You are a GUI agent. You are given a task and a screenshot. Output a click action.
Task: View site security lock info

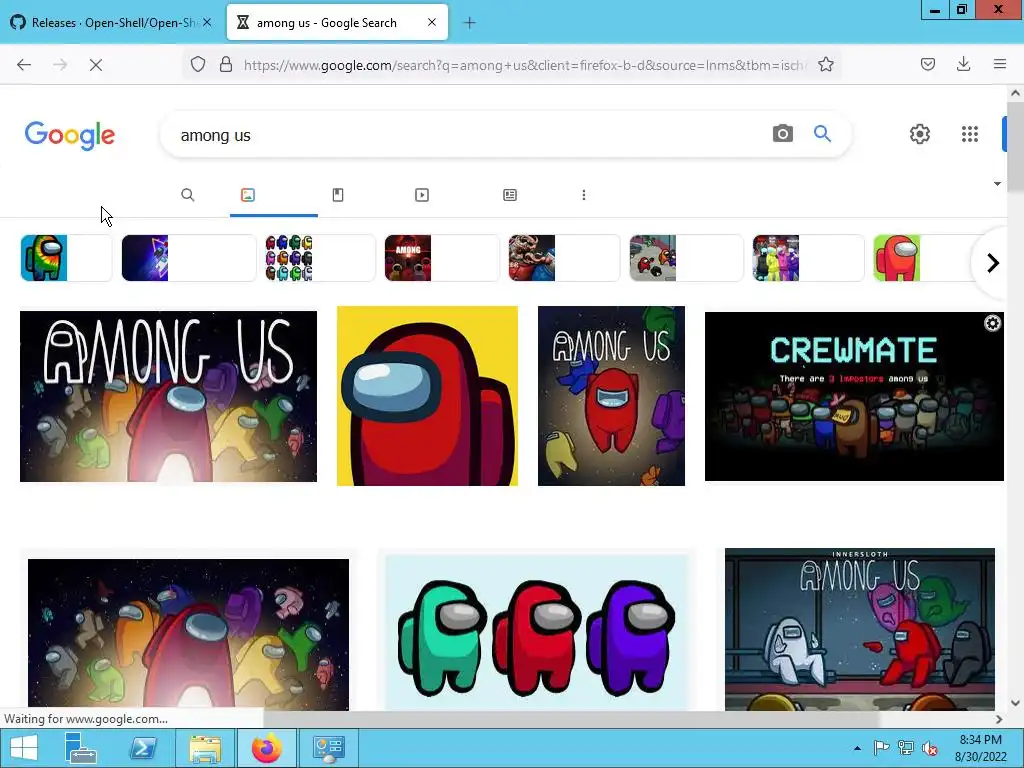click(x=226, y=64)
